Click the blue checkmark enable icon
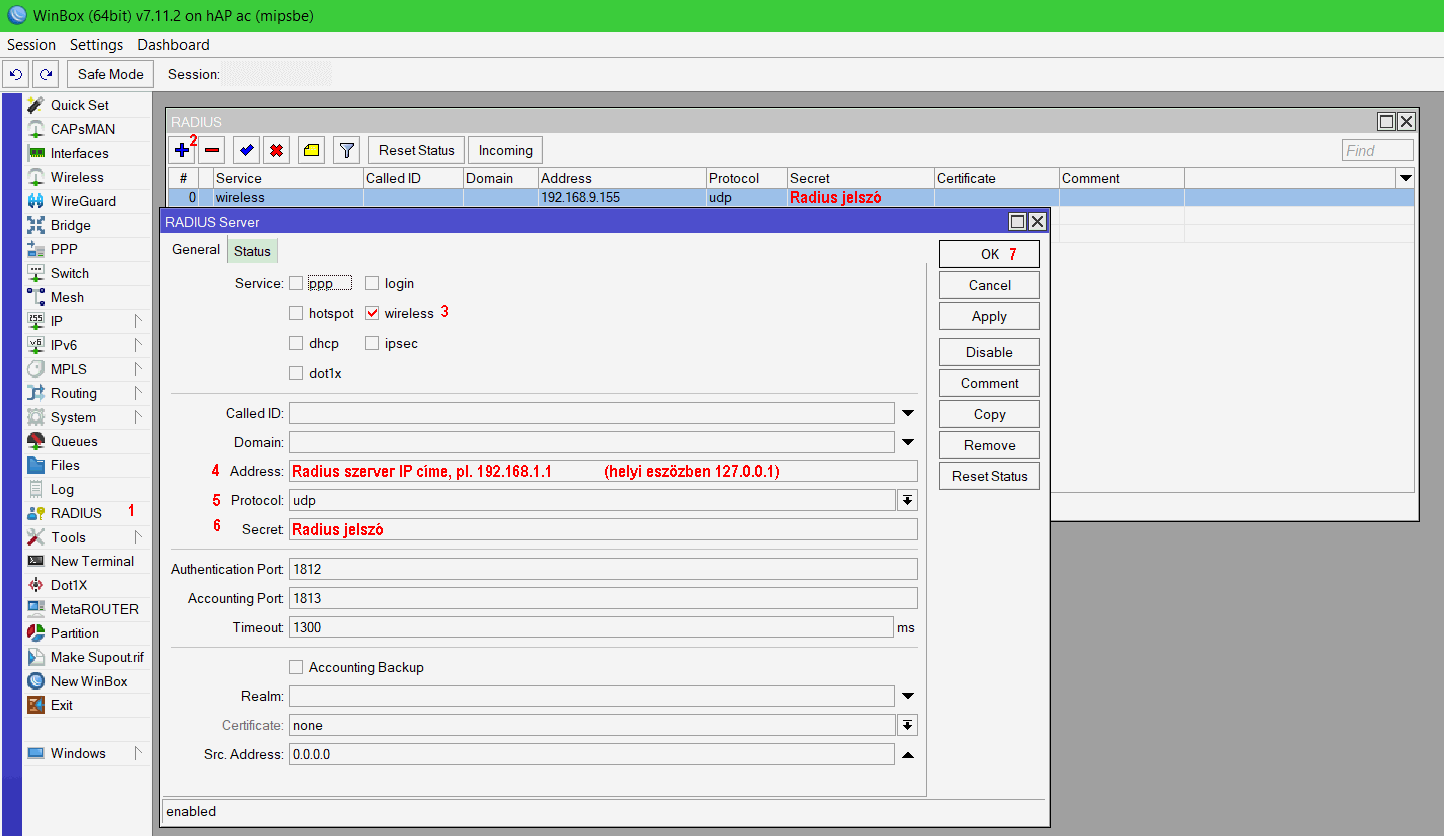This screenshot has height=836, width=1444. 246,151
